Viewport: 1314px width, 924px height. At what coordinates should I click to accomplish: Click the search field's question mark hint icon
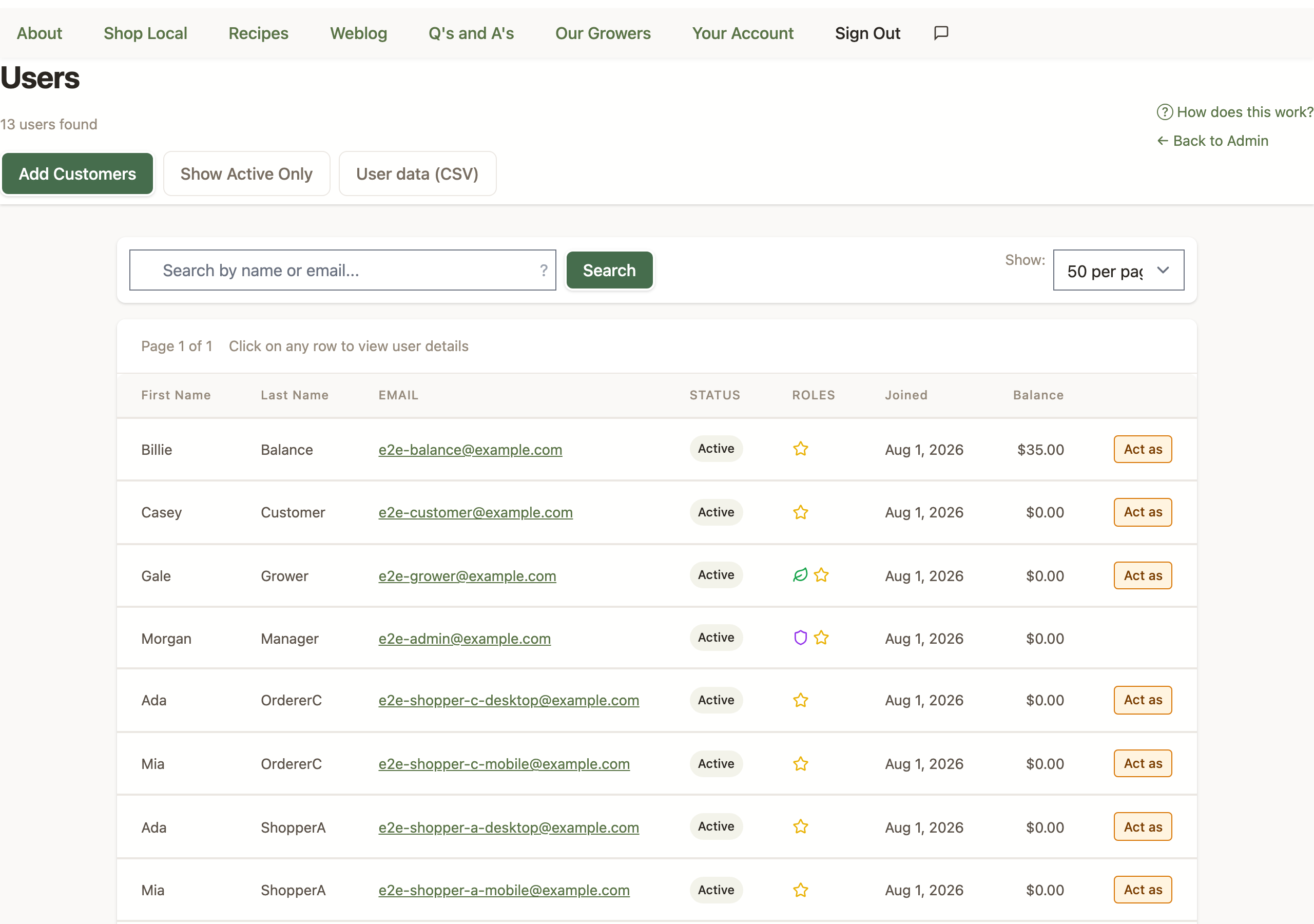(543, 270)
